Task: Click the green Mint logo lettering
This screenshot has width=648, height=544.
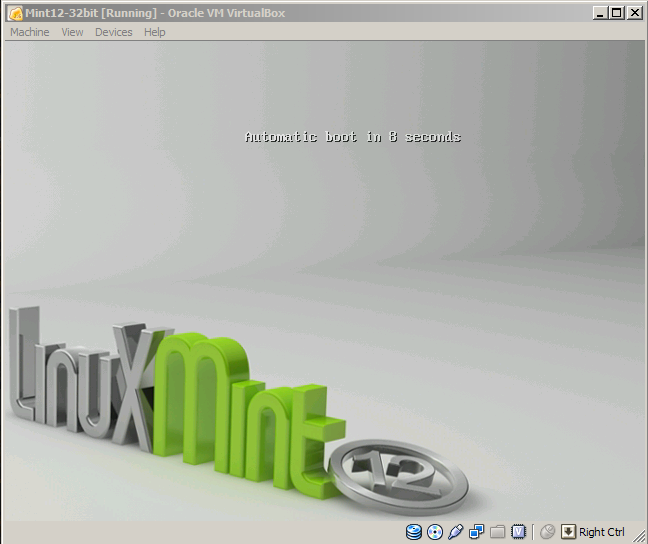Action: click(240, 400)
